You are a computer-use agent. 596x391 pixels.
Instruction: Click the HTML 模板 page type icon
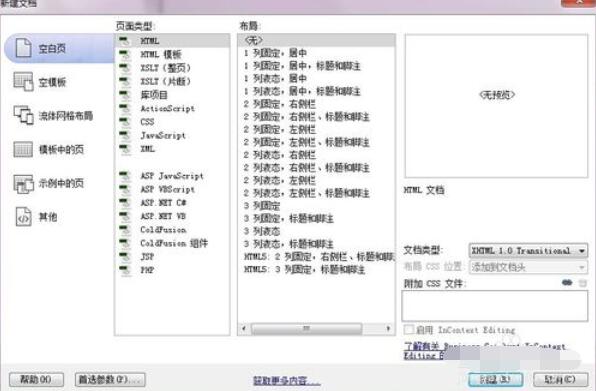pyautogui.click(x=125, y=55)
